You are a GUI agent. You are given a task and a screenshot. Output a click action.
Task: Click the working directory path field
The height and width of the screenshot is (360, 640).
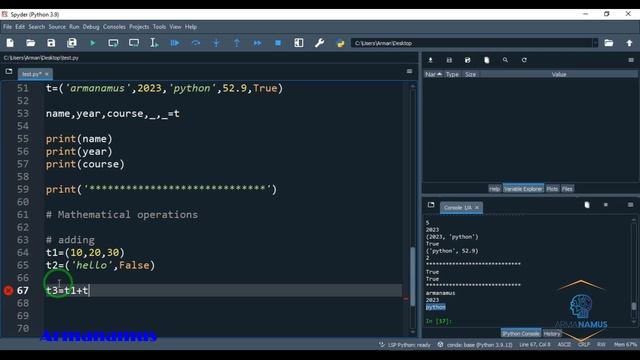pyautogui.click(x=471, y=43)
